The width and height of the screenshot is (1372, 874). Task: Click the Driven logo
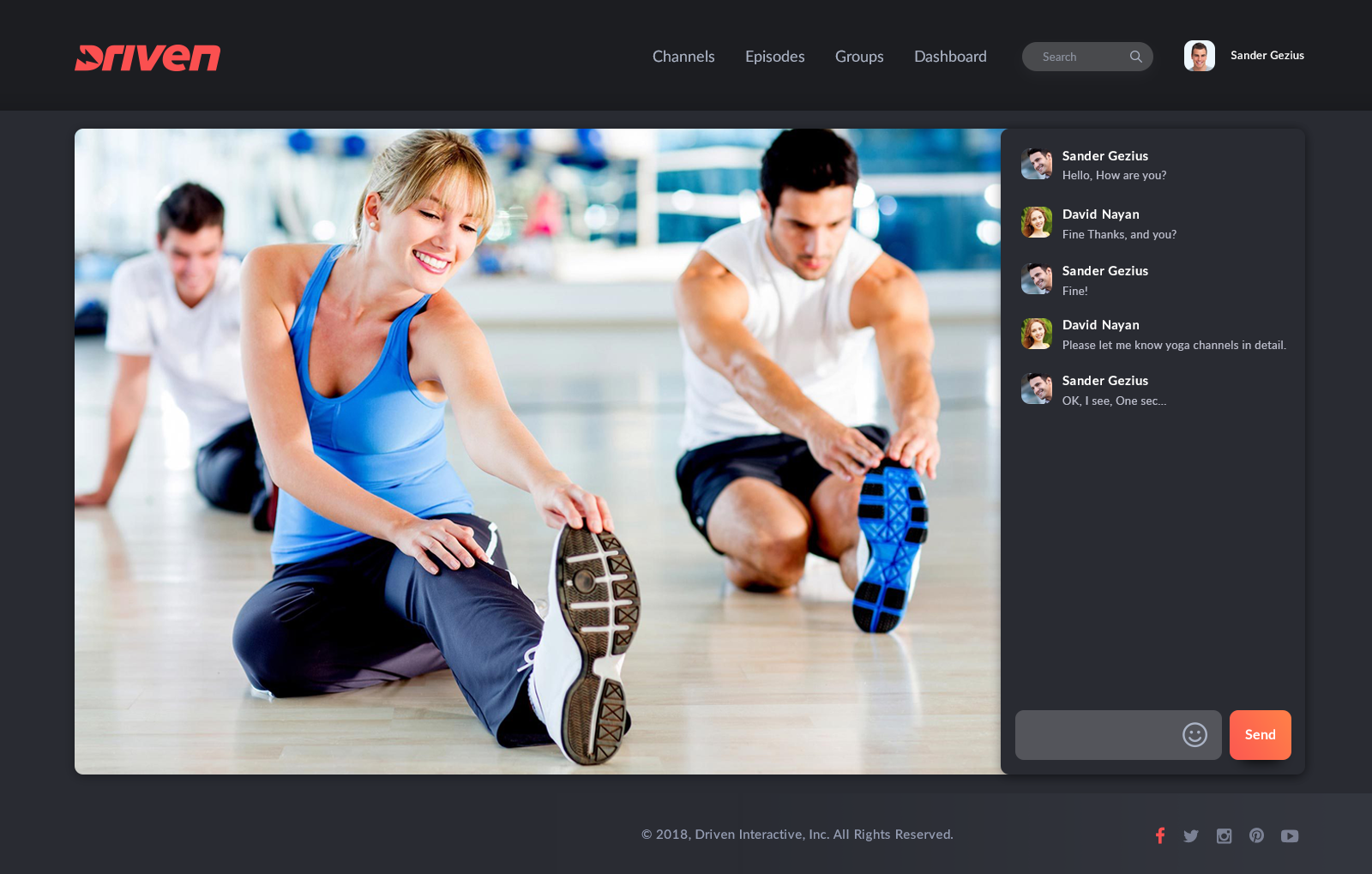[x=147, y=57]
